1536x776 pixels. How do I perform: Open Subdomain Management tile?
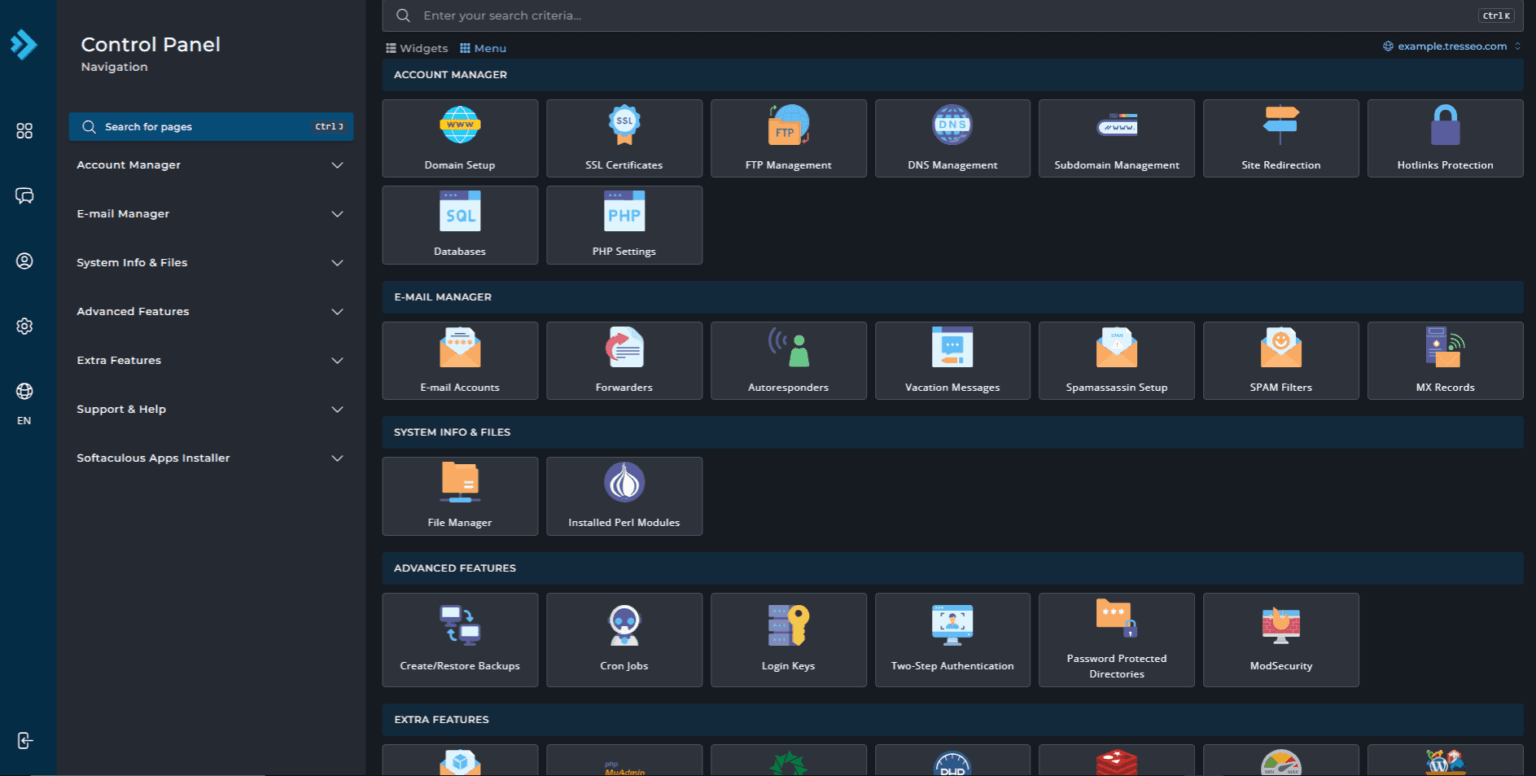(1117, 138)
